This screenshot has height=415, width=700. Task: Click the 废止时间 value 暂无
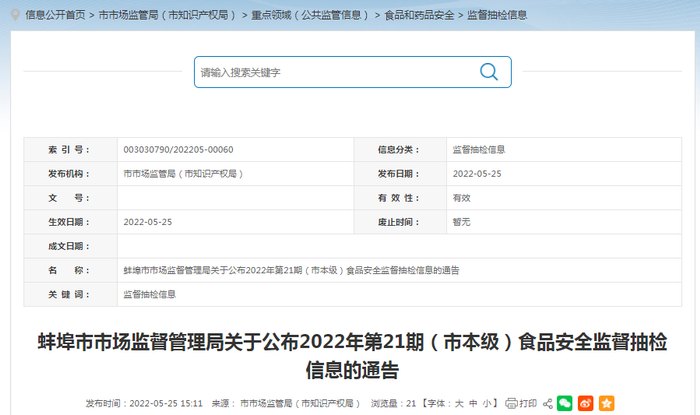tap(462, 222)
